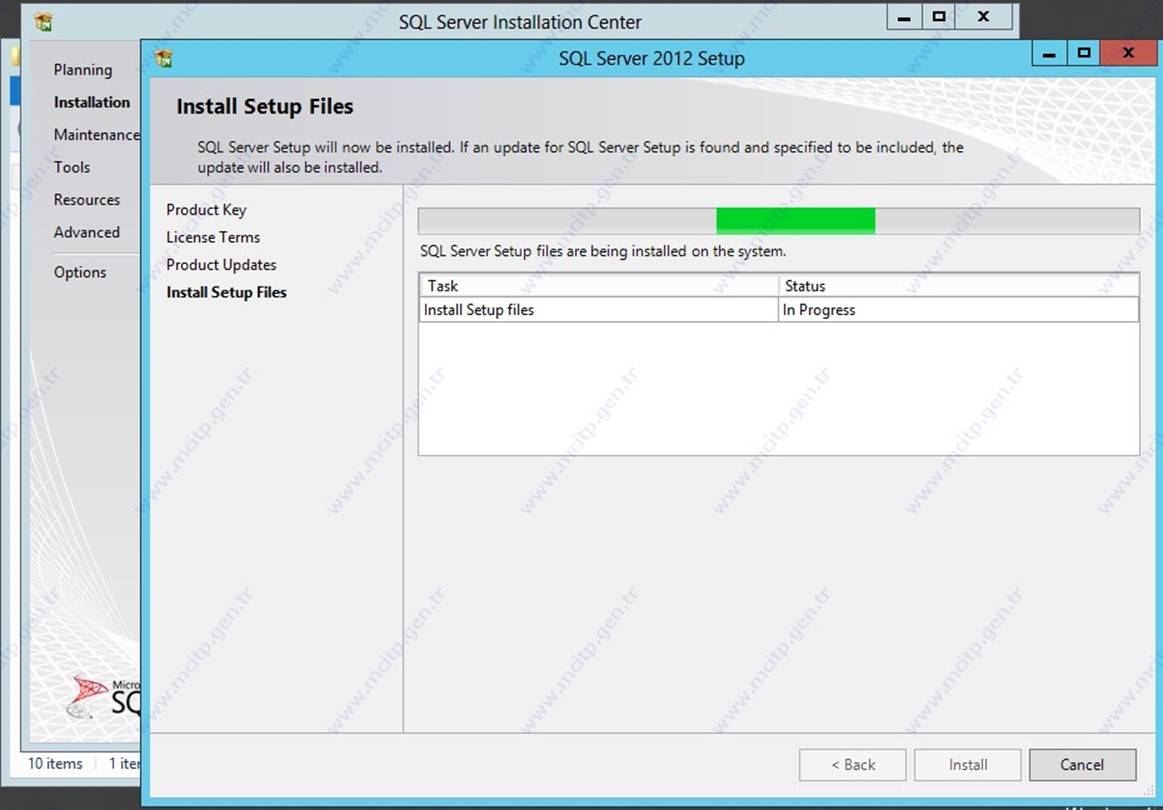The width and height of the screenshot is (1163, 810).
Task: Open the Options section
Action: (80, 272)
